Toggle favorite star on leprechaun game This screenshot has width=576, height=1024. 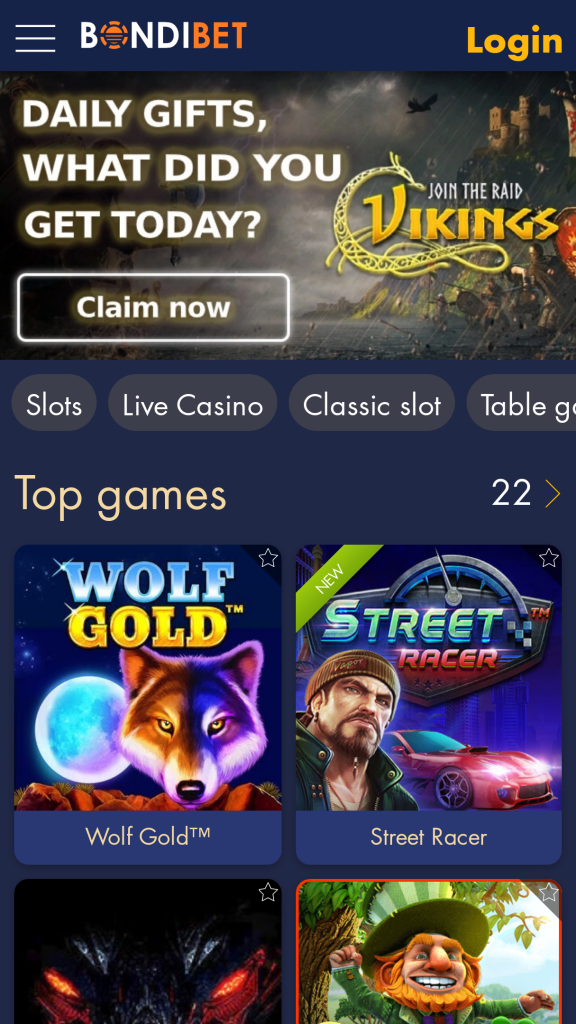tap(549, 892)
